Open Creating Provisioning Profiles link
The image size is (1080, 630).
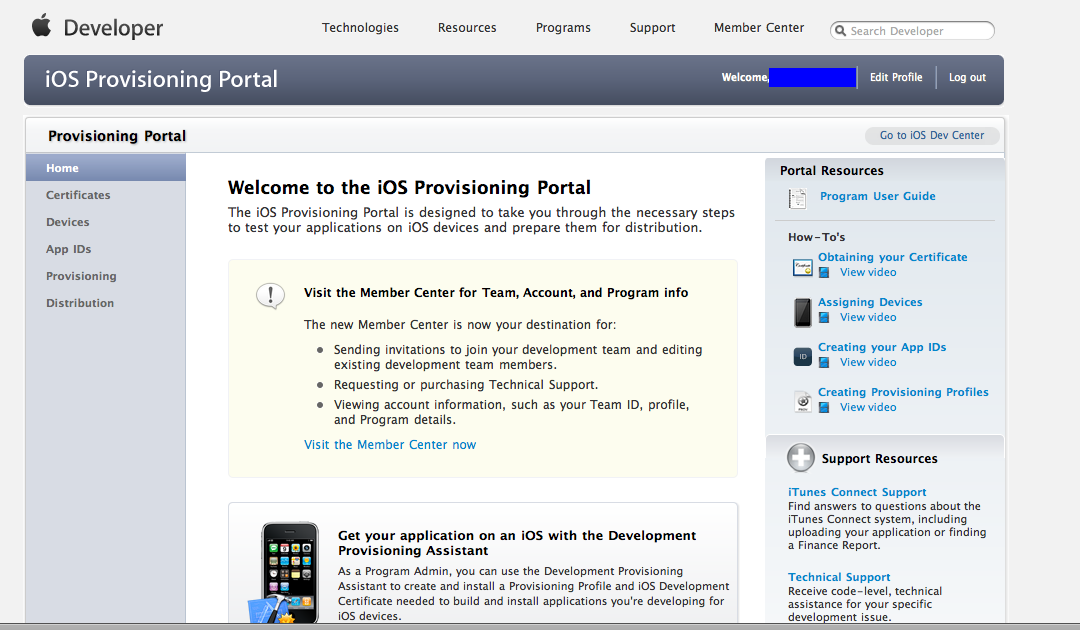click(x=903, y=392)
